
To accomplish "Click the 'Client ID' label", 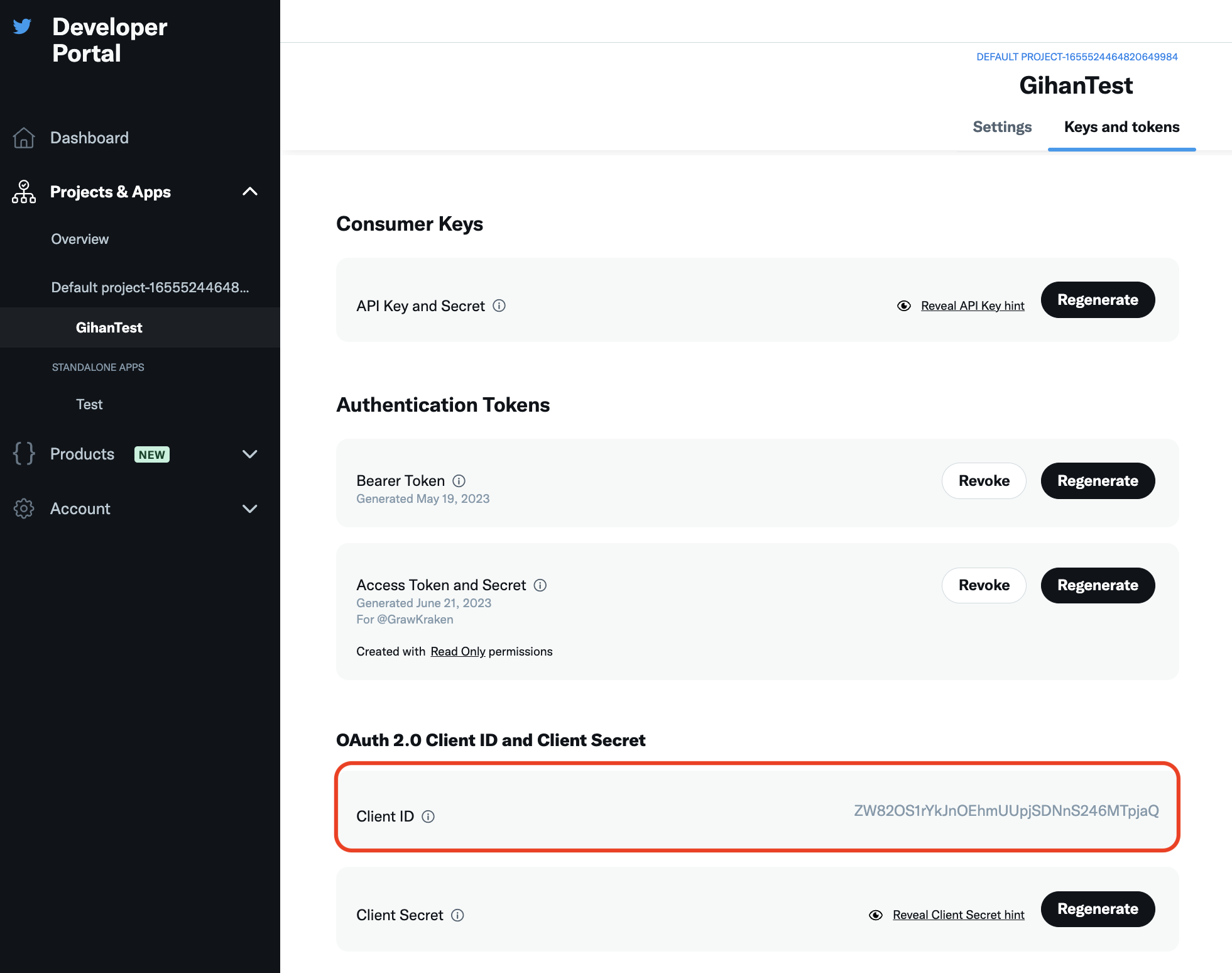I will 385,816.
